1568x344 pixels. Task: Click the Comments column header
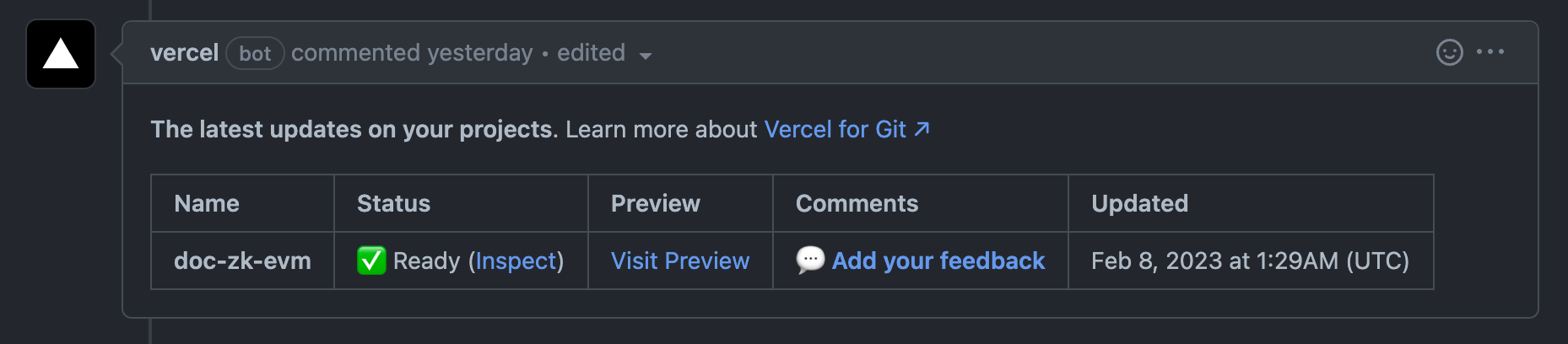click(857, 204)
